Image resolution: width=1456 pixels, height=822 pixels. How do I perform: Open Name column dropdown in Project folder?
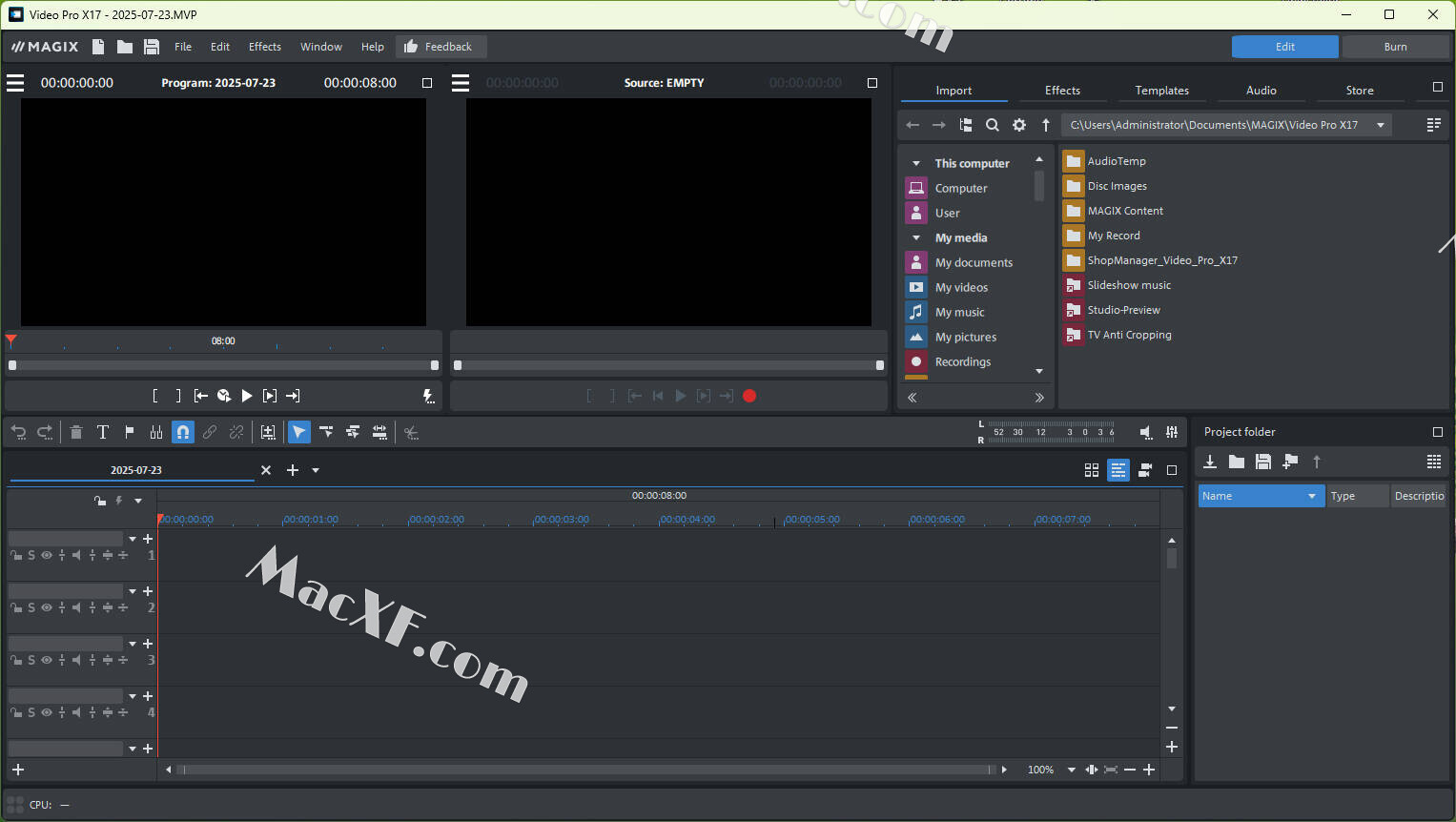coord(1312,496)
